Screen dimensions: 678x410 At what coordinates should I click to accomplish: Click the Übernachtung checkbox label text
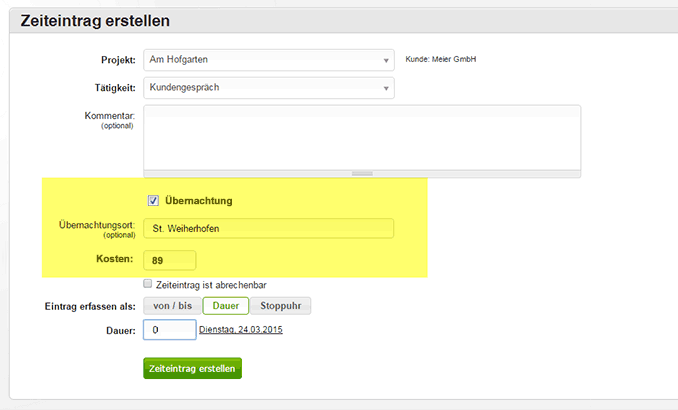199,201
